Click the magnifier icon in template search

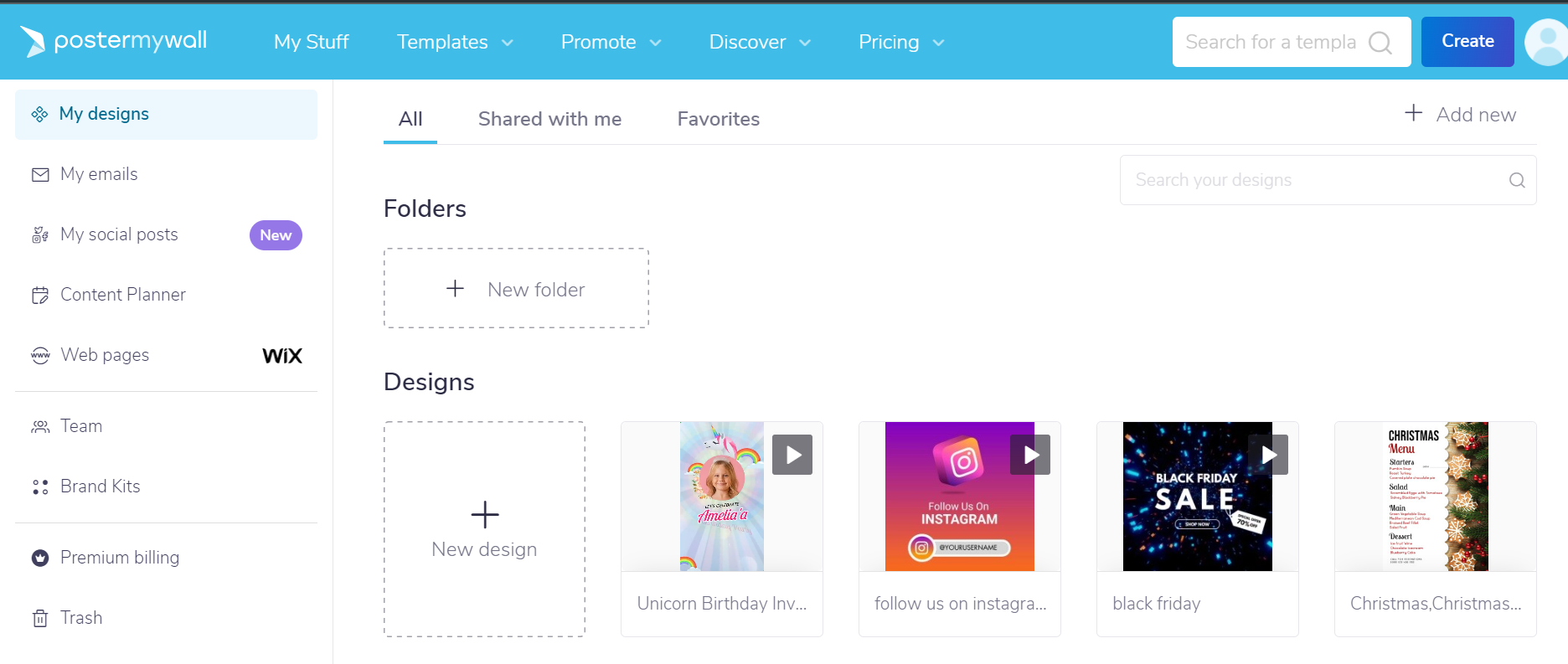1380,42
